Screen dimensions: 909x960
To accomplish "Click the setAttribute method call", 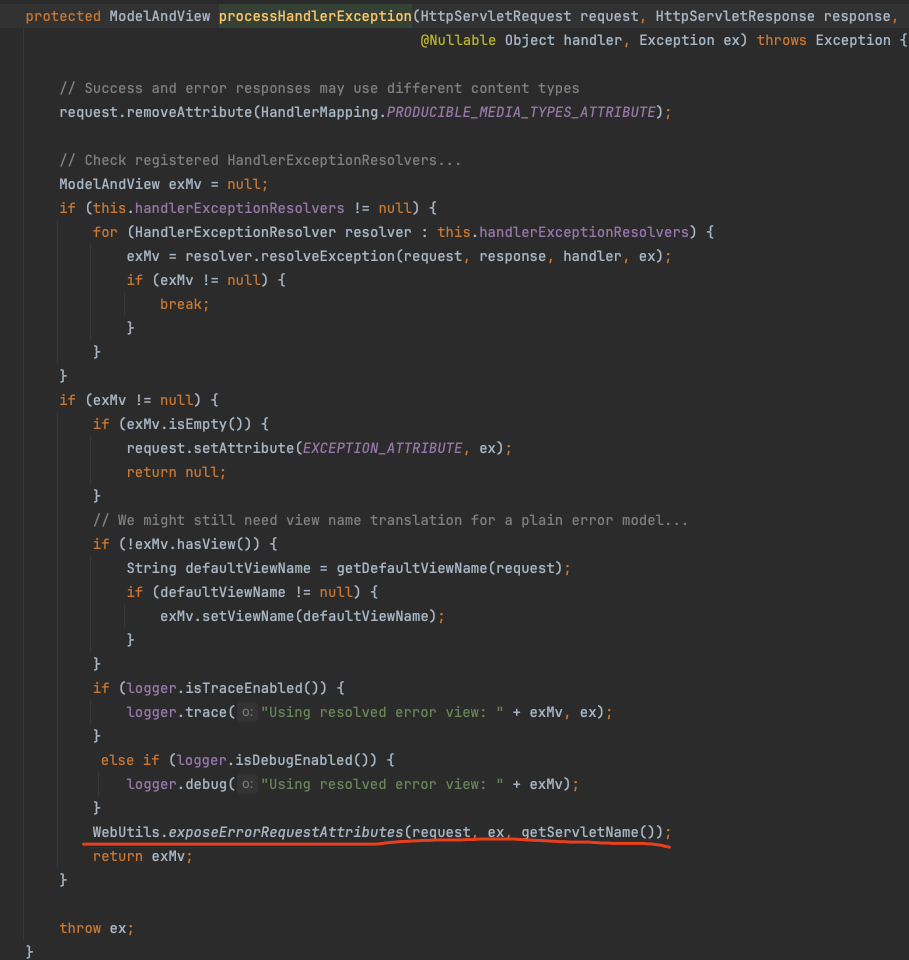I will [x=244, y=448].
